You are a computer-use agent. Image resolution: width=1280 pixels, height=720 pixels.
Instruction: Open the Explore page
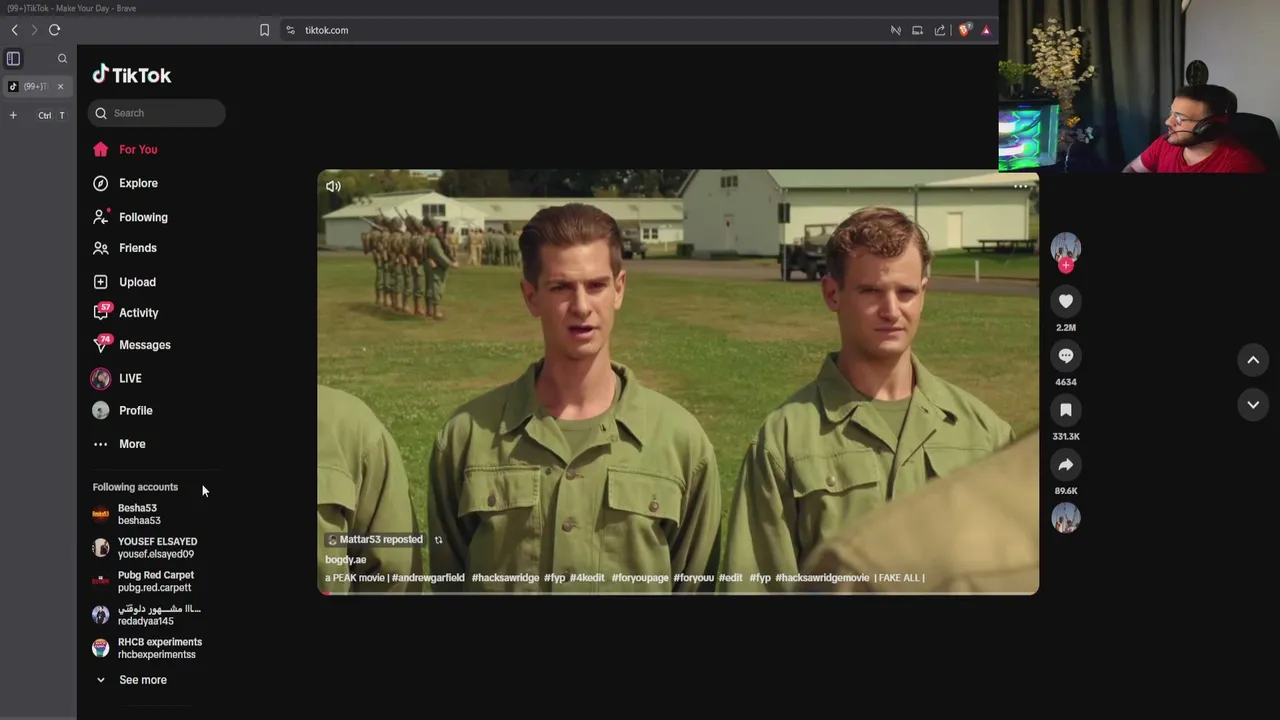pos(126,183)
